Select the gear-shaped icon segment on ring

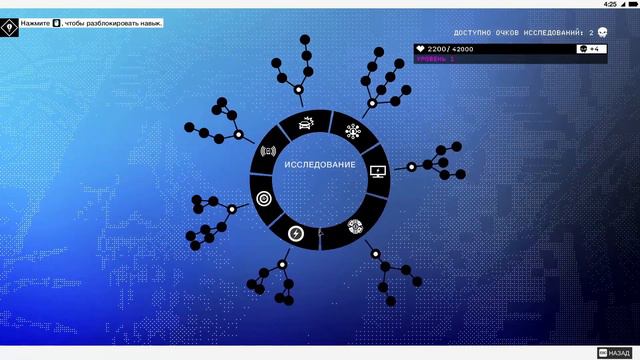pyautogui.click(x=355, y=227)
